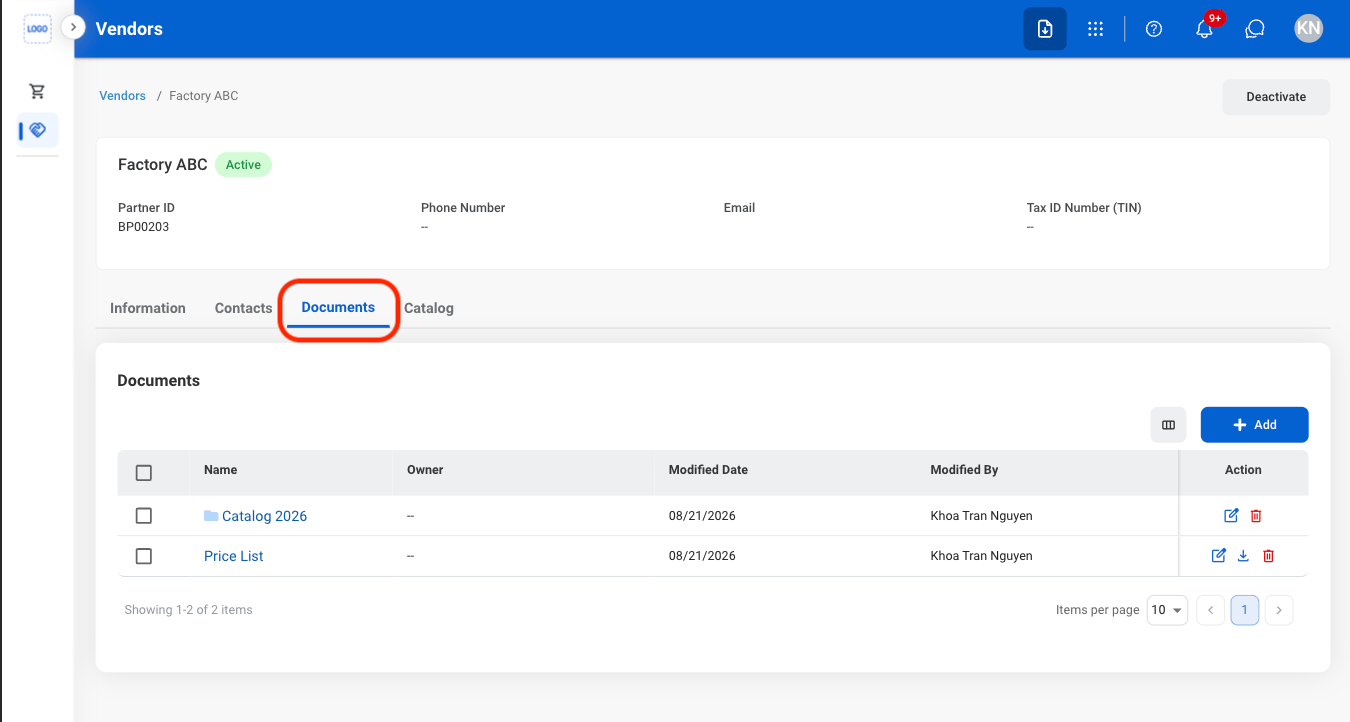Toggle column settings icon beside Add

point(1168,425)
